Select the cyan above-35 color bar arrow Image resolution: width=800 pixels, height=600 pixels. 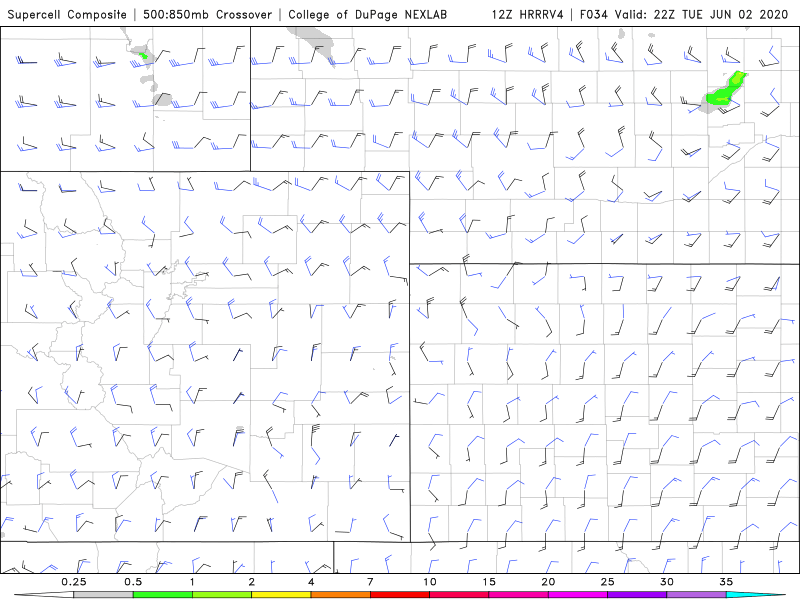[756, 595]
